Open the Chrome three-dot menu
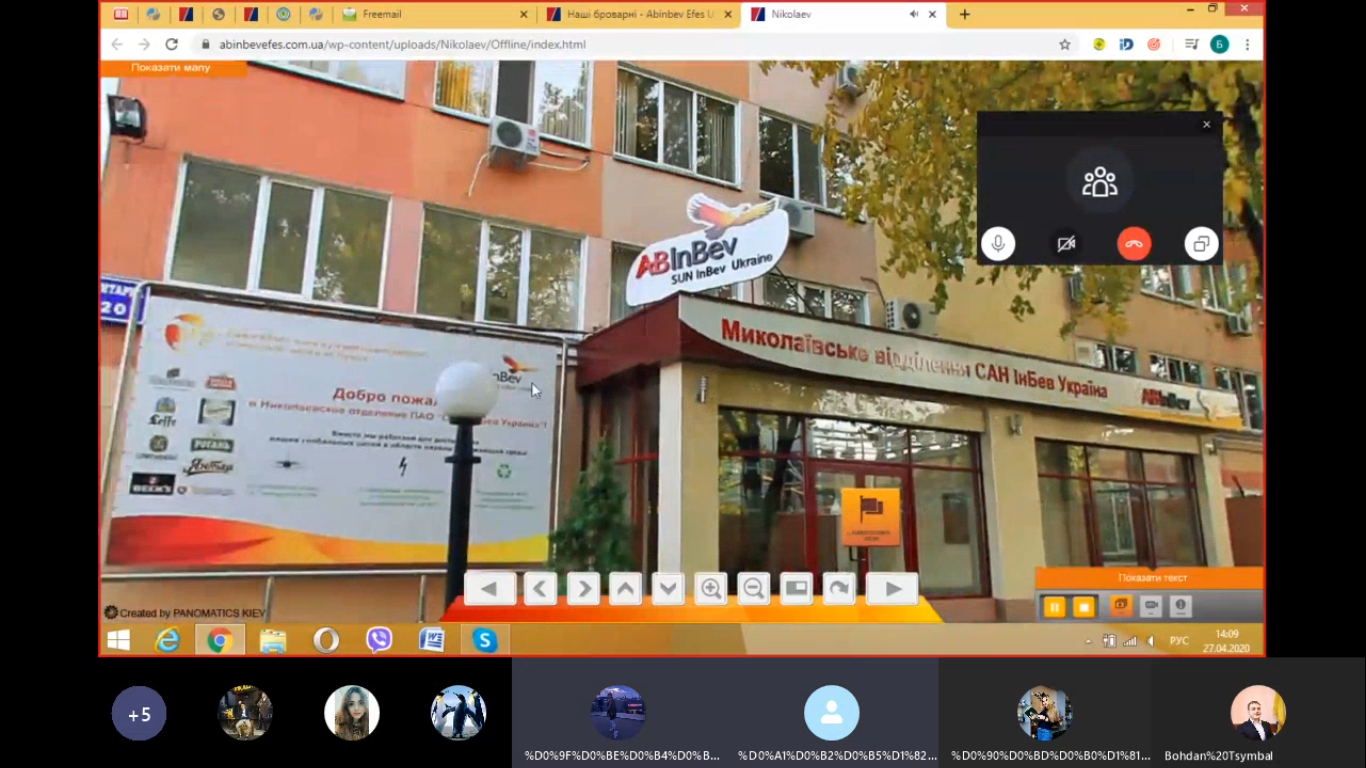Image resolution: width=1366 pixels, height=768 pixels. click(x=1247, y=44)
